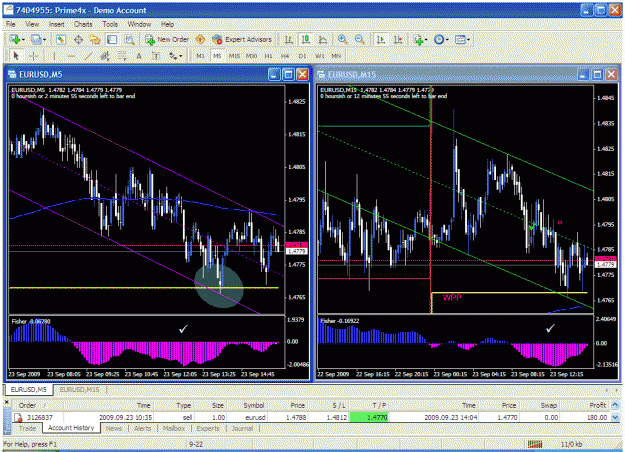Viewport: 625px width, 452px height.
Task: Zoom out on the chart
Action: point(360,39)
